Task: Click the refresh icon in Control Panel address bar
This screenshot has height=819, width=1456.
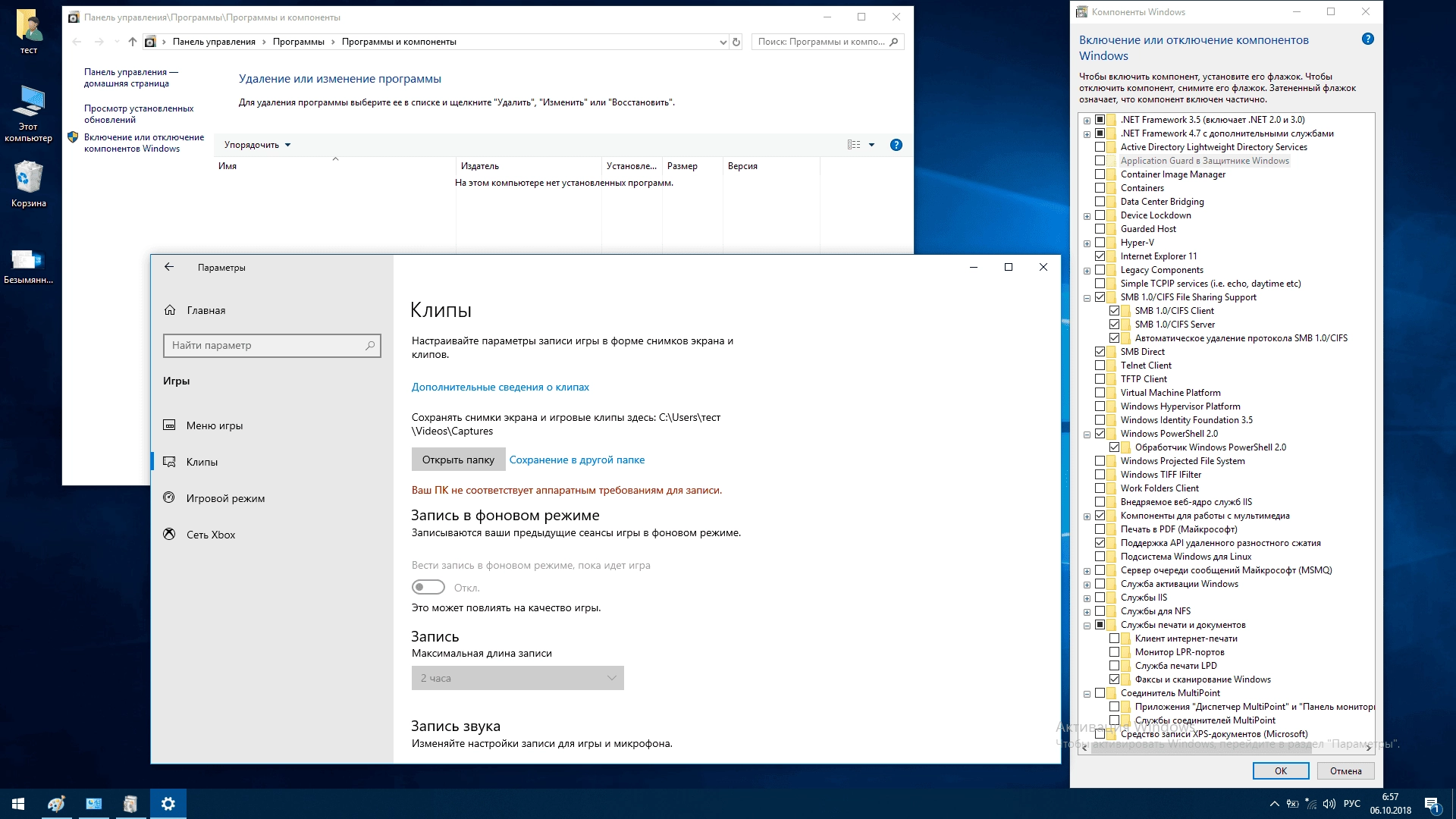Action: [736, 42]
